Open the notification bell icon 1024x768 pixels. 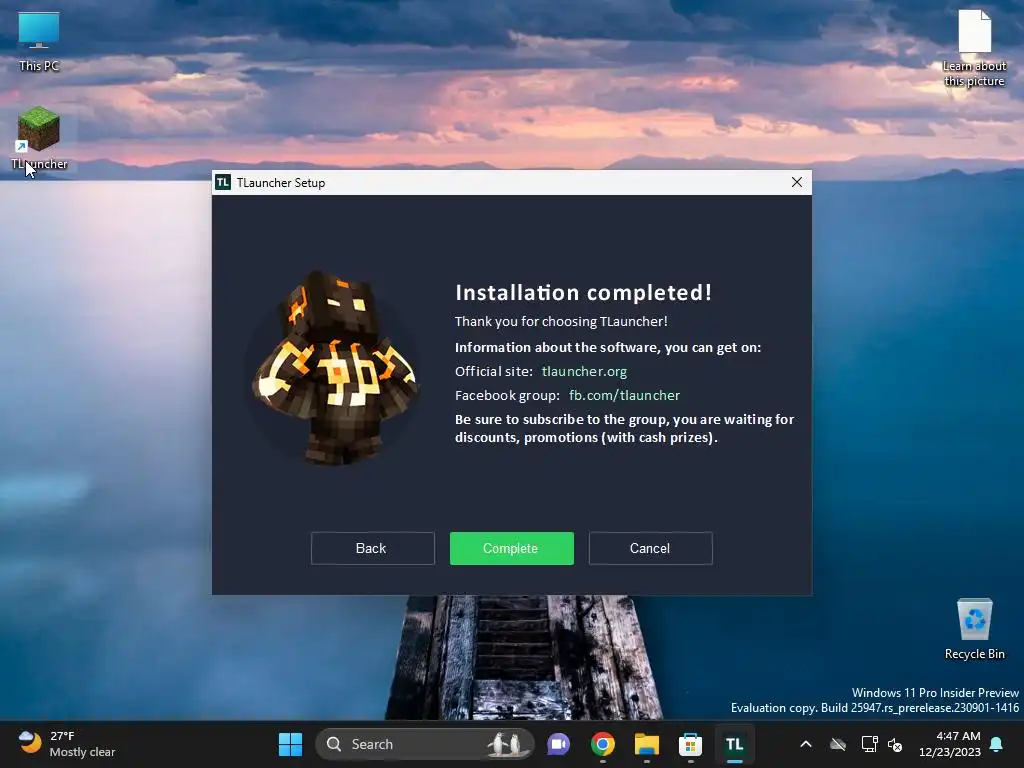(x=997, y=744)
